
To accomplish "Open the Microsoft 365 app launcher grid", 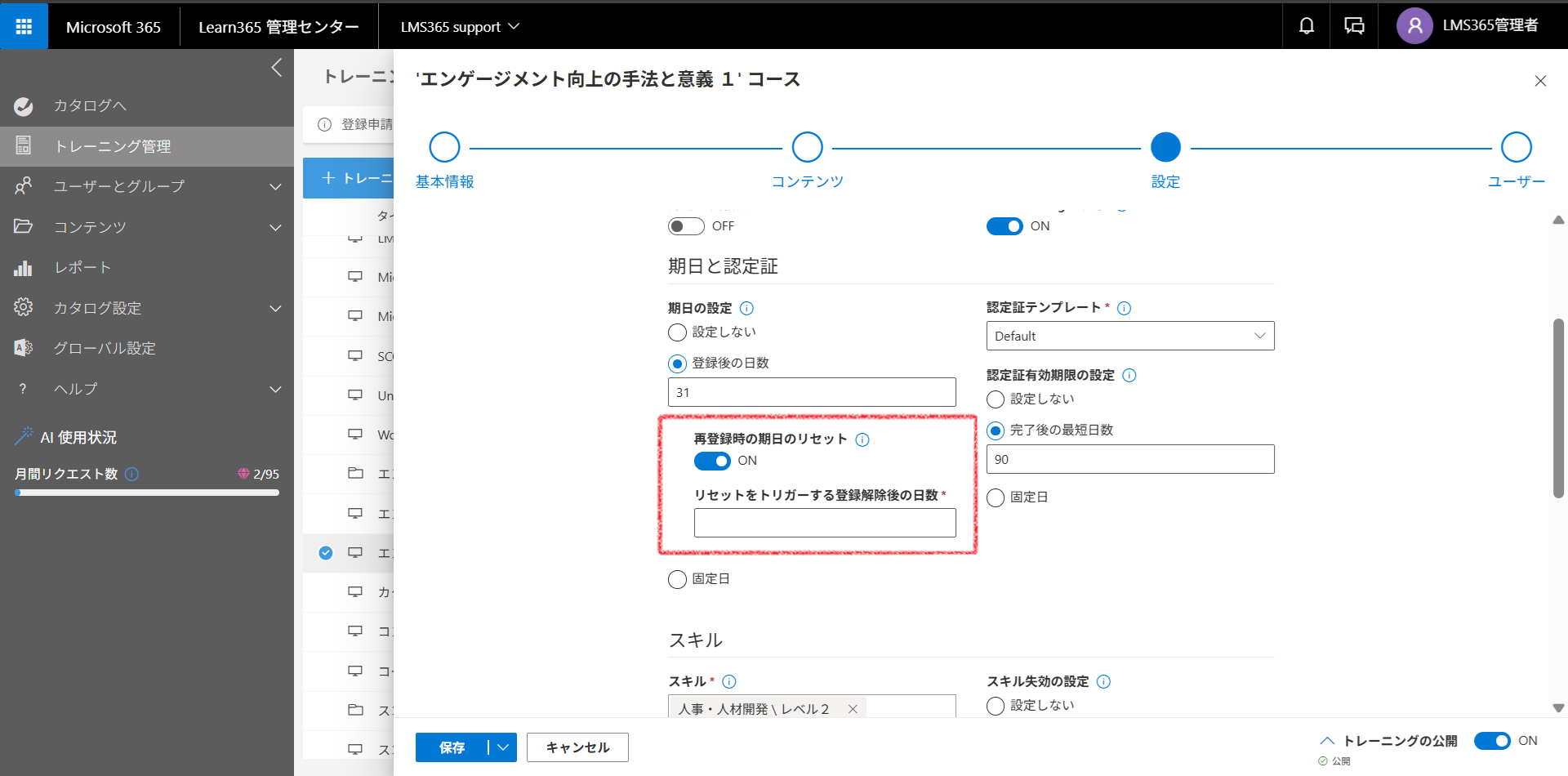I will (24, 26).
